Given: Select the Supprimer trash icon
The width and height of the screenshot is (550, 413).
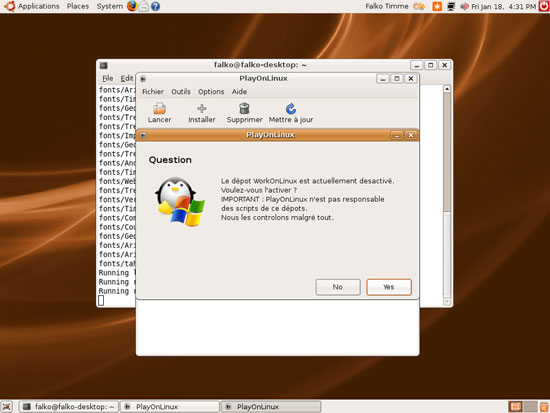Looking at the screenshot, I should [x=244, y=108].
